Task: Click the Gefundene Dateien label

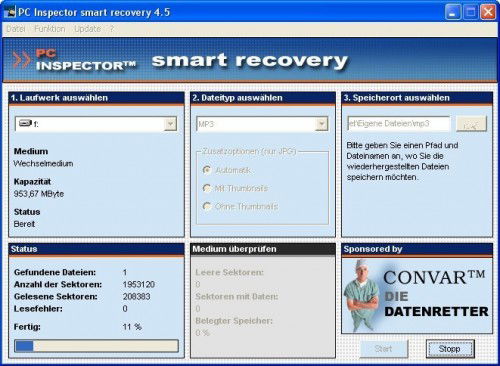Action: point(55,272)
